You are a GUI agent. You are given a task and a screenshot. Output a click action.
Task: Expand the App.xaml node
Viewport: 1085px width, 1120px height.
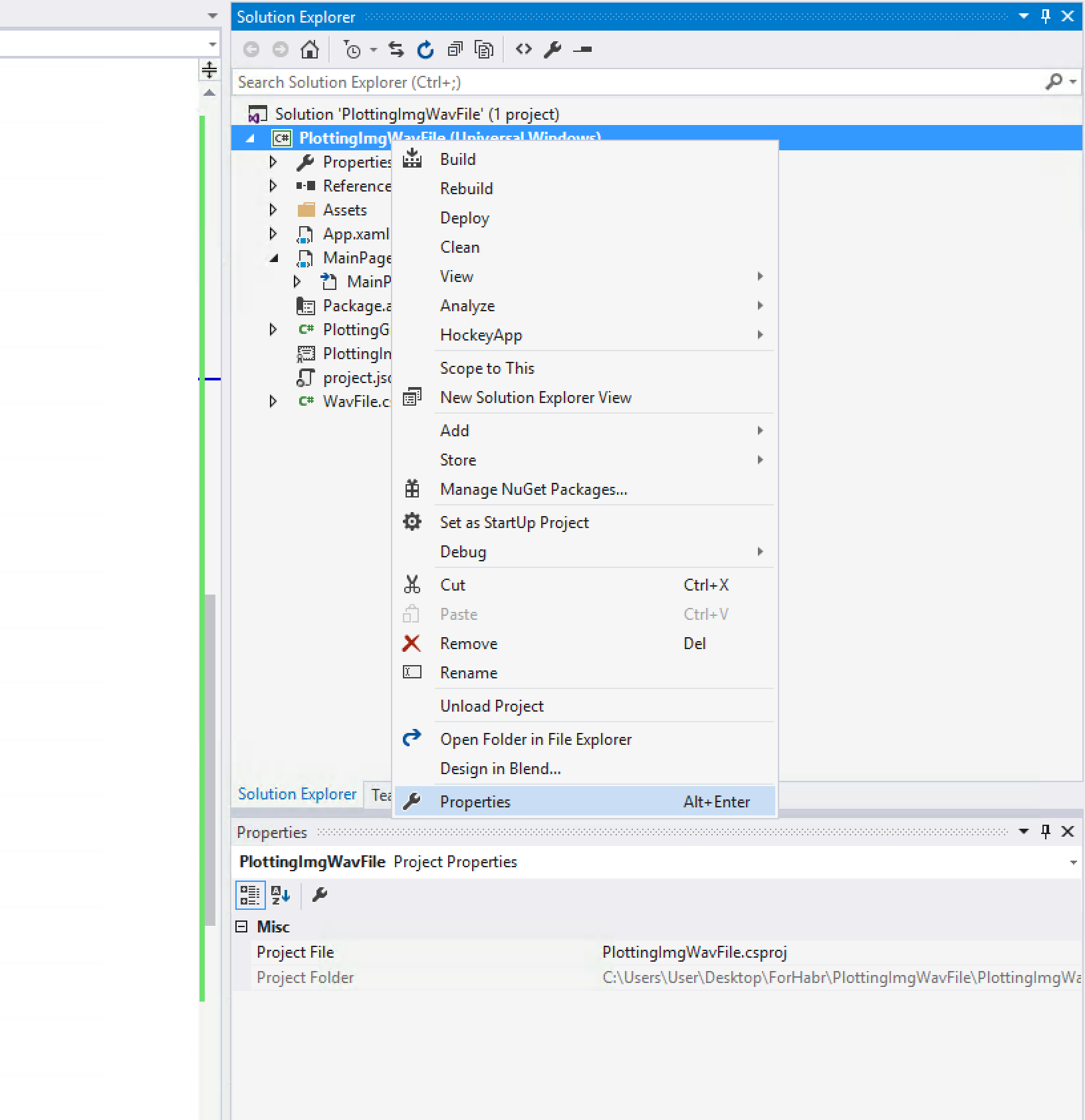coord(273,233)
